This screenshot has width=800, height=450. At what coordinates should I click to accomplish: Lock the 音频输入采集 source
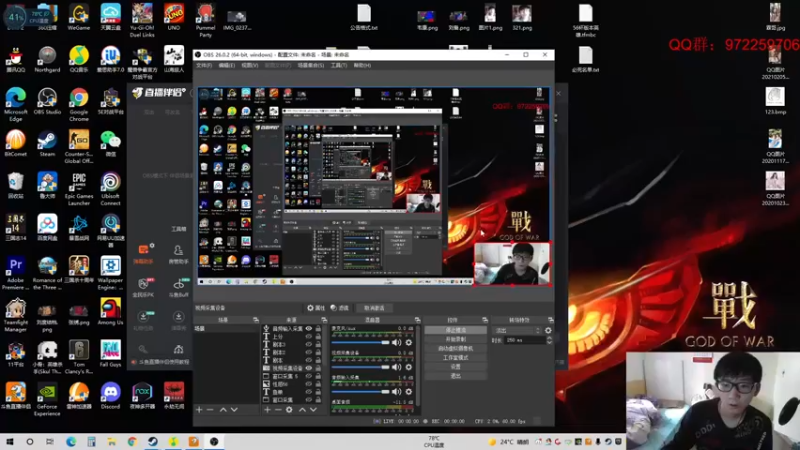pos(318,329)
